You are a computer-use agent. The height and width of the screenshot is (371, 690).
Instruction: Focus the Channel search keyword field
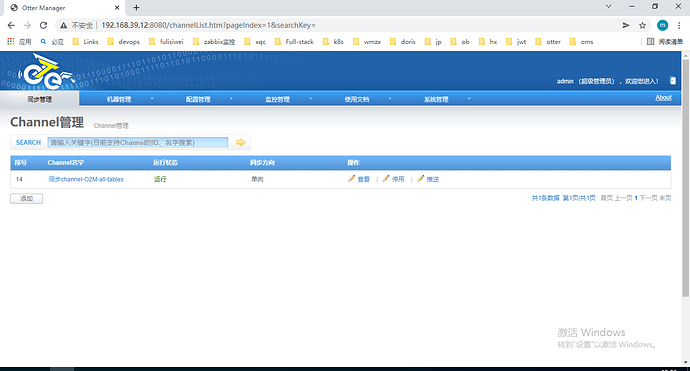[x=138, y=142]
